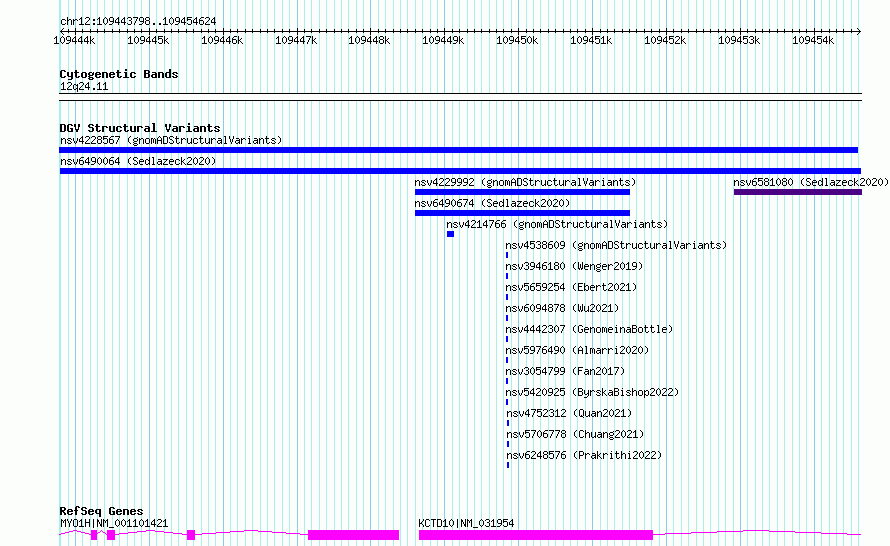Click the MYO1H exon near 109446k
890x546 pixels.
(191, 535)
